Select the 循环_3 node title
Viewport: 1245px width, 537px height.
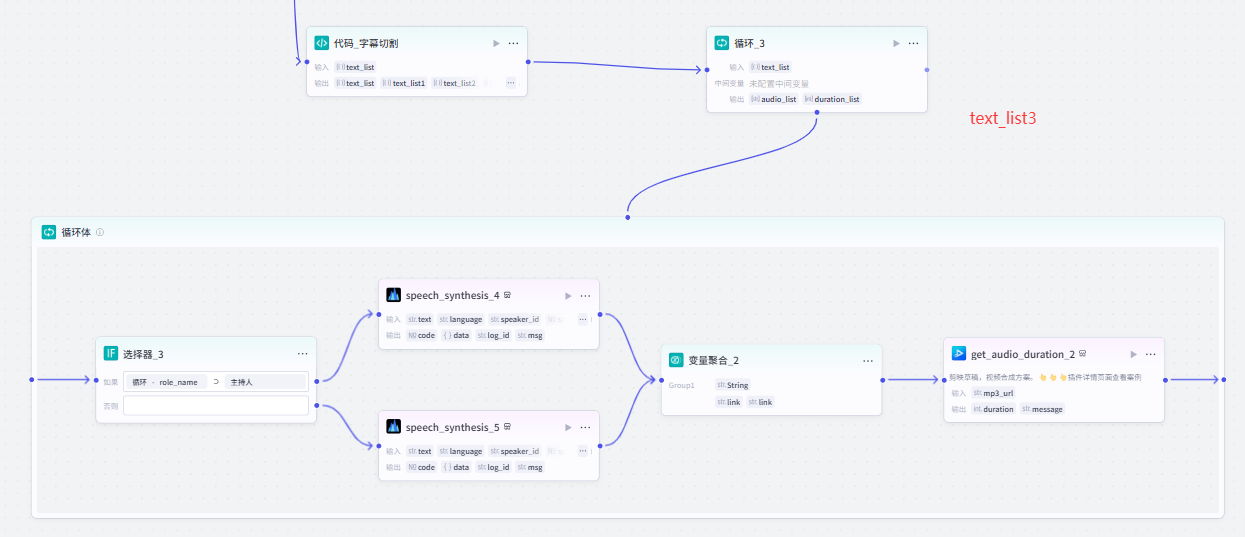click(750, 43)
